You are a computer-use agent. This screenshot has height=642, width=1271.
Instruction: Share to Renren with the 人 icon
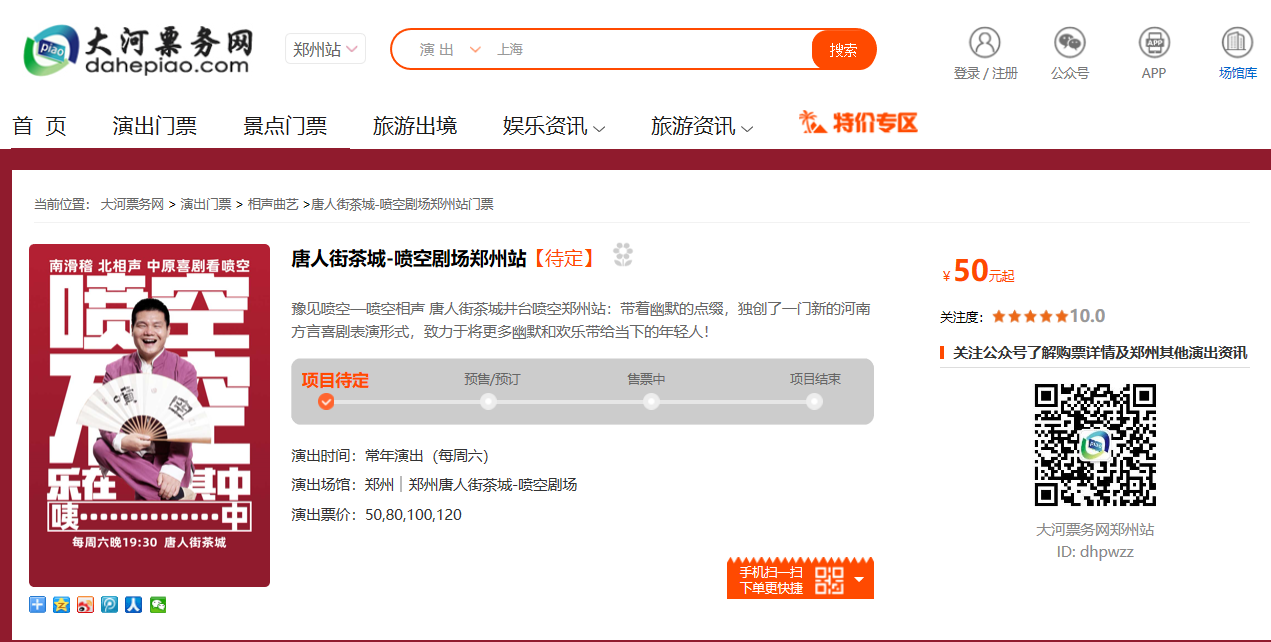134,605
